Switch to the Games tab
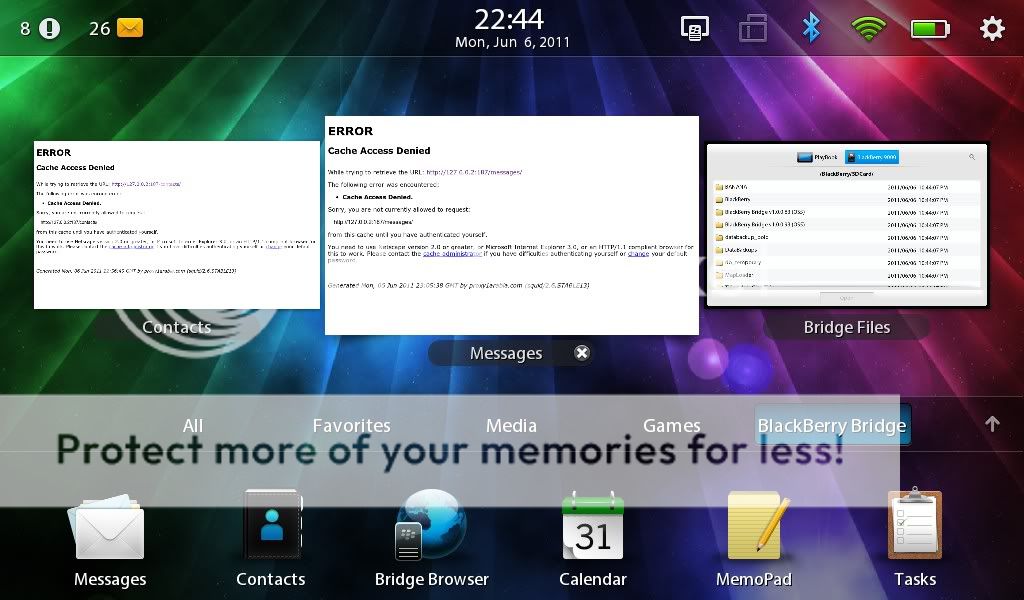The width and height of the screenshot is (1024, 600). click(671, 426)
